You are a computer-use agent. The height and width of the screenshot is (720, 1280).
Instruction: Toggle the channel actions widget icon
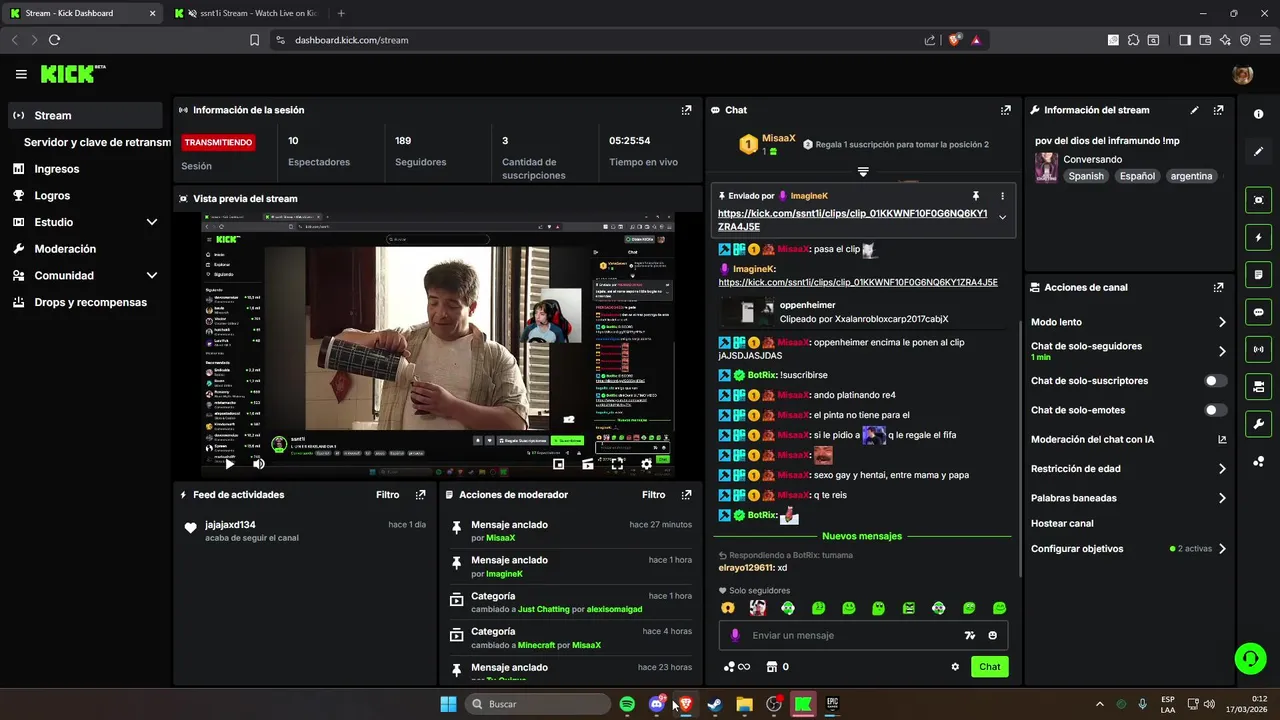click(1259, 386)
